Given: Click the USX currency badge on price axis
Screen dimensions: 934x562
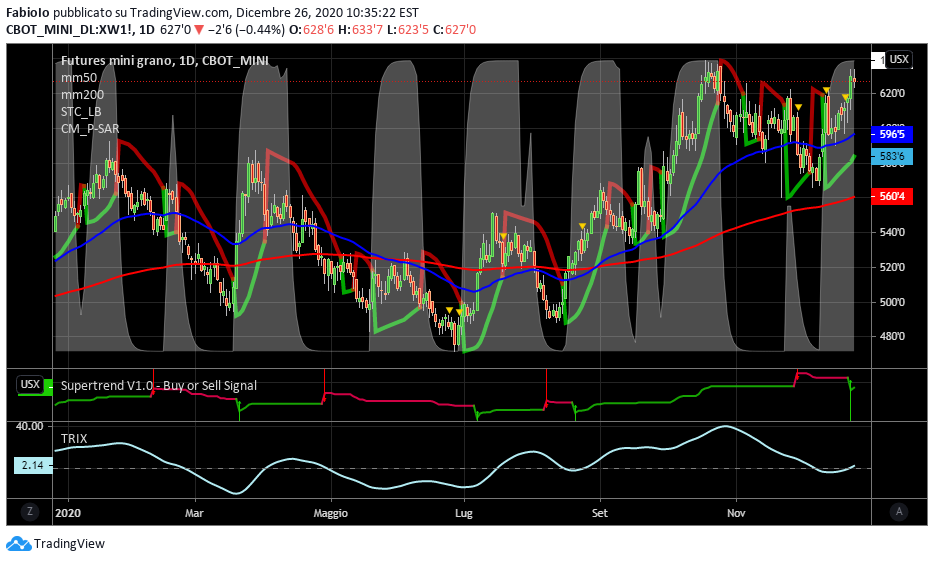Looking at the screenshot, I should (x=898, y=59).
